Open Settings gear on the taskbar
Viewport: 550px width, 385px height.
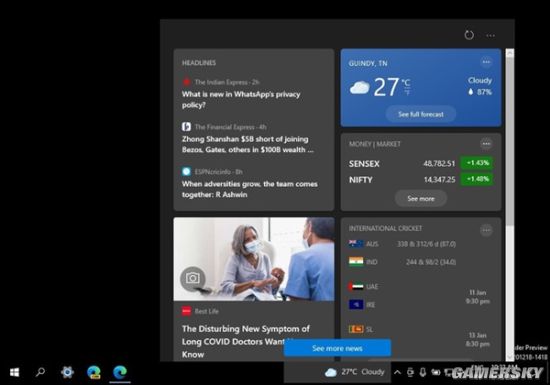(x=67, y=372)
